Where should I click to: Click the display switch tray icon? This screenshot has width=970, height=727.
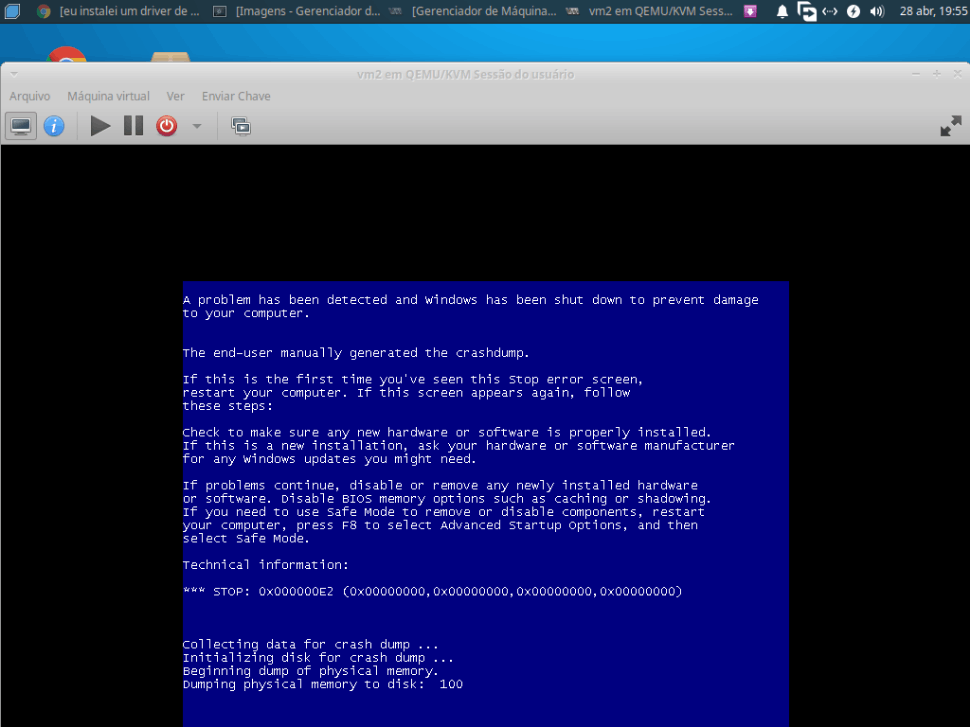coord(806,11)
